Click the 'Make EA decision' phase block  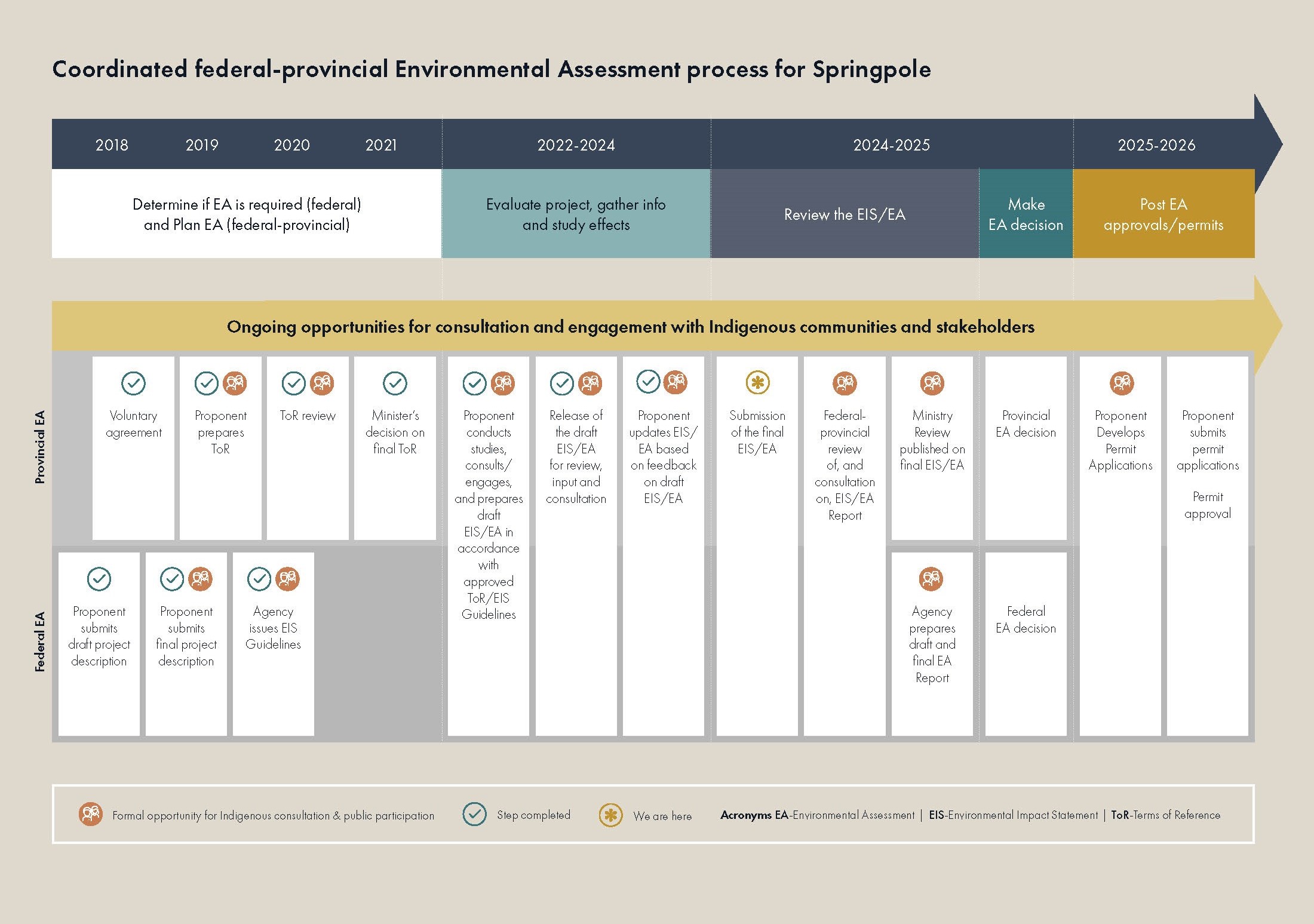[1026, 214]
